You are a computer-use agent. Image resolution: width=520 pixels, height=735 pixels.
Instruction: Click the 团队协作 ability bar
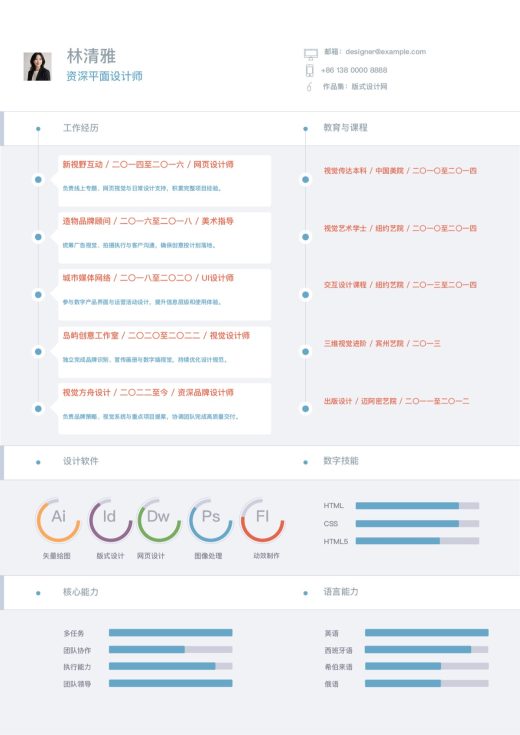pyautogui.click(x=171, y=650)
